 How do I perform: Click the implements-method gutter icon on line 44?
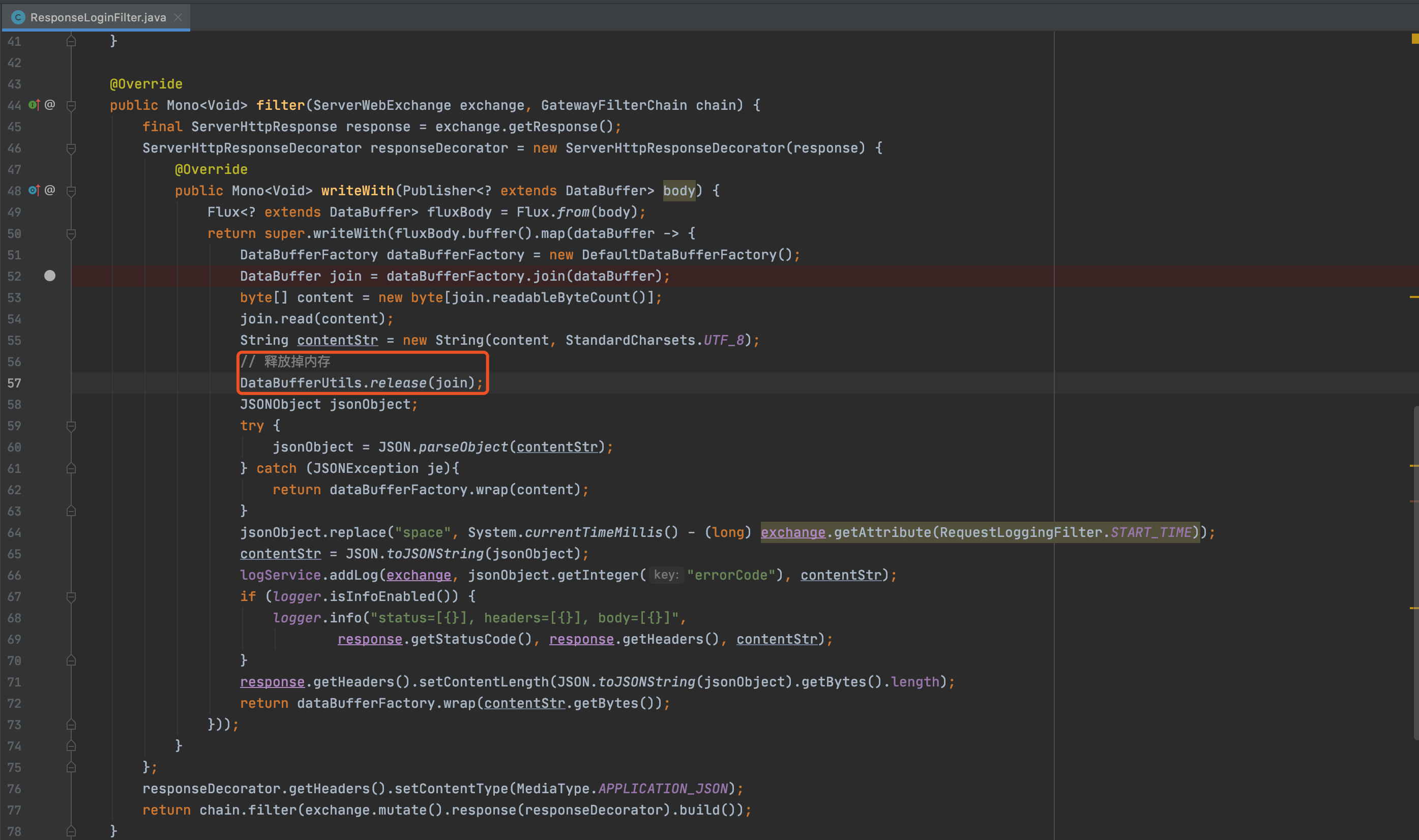click(x=34, y=105)
